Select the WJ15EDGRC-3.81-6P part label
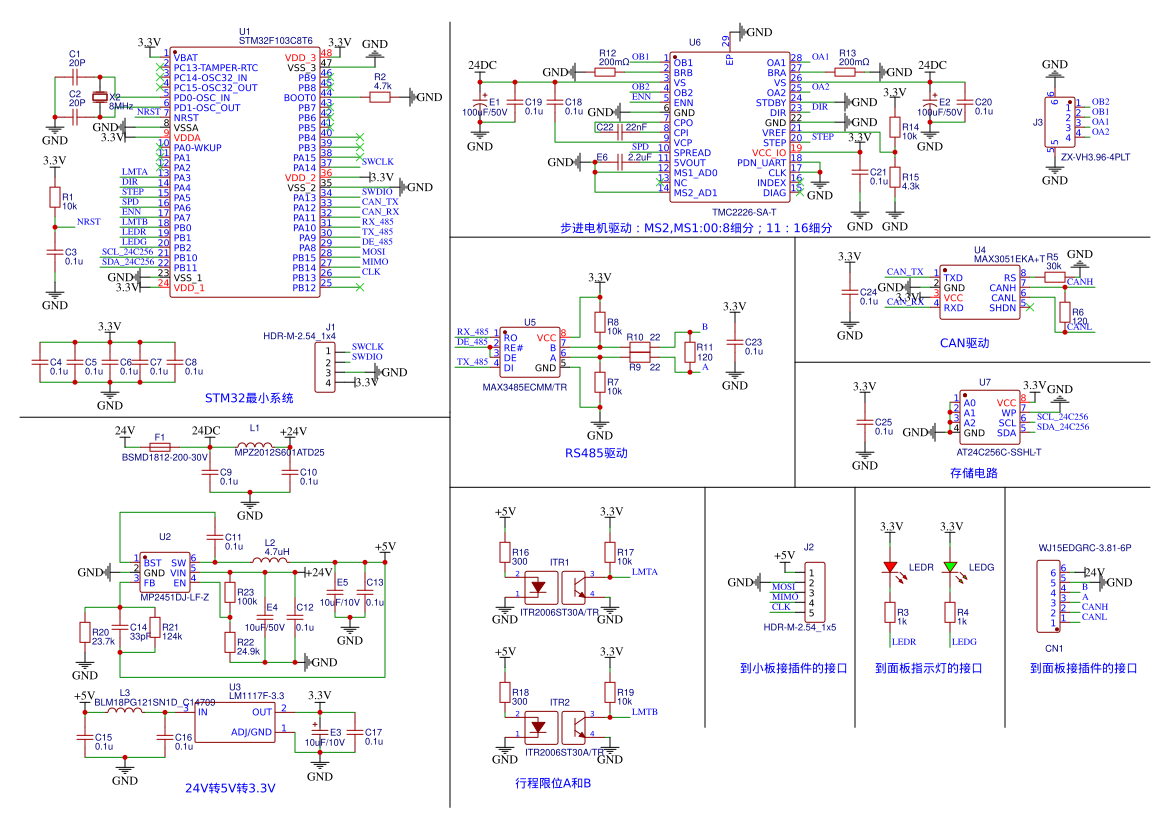This screenshot has width=1169, height=828. [x=1084, y=548]
